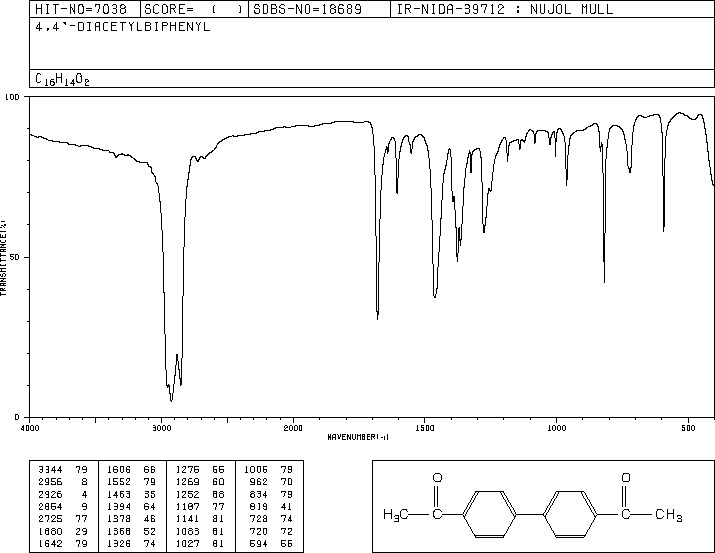Image resolution: width=715 pixels, height=553 pixels.
Task: Click the peak table entry 1276
Action: point(187,469)
